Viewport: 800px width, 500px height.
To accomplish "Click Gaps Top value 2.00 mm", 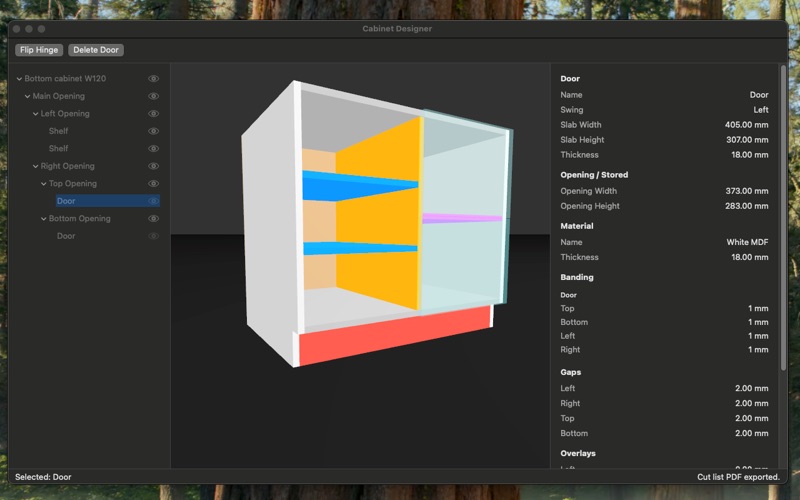I will 752,418.
